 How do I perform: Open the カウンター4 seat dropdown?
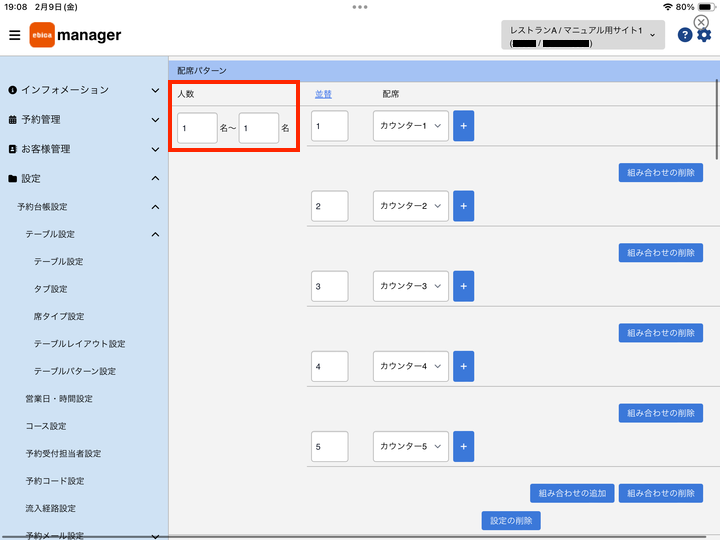411,366
